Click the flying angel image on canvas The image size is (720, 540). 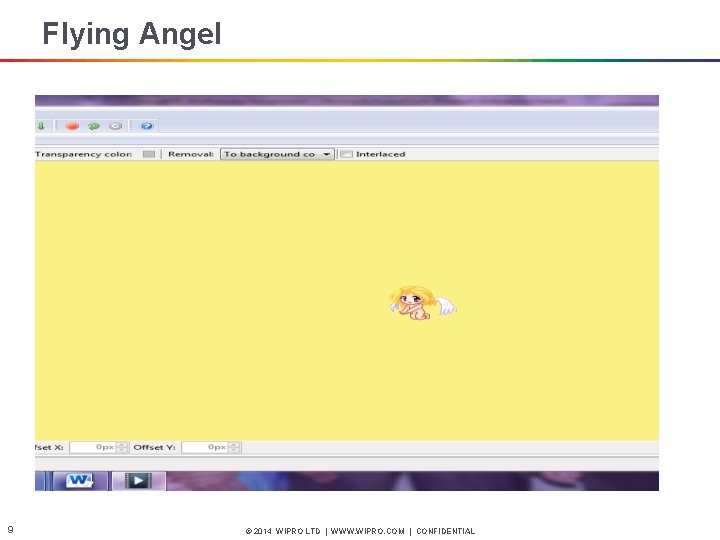point(422,303)
